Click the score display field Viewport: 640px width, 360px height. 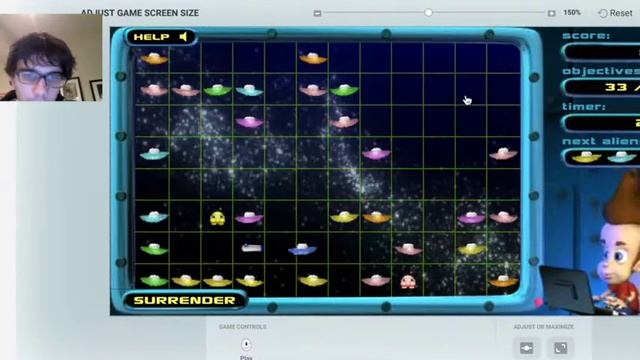[x=601, y=52]
